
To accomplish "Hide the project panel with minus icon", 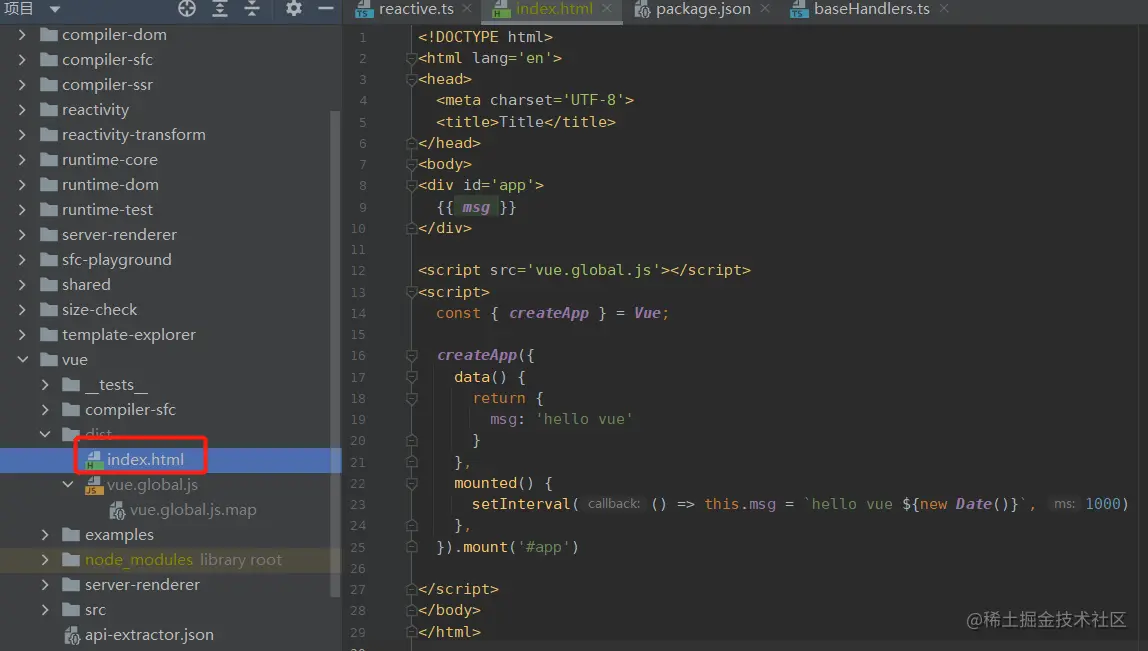I will pos(326,9).
